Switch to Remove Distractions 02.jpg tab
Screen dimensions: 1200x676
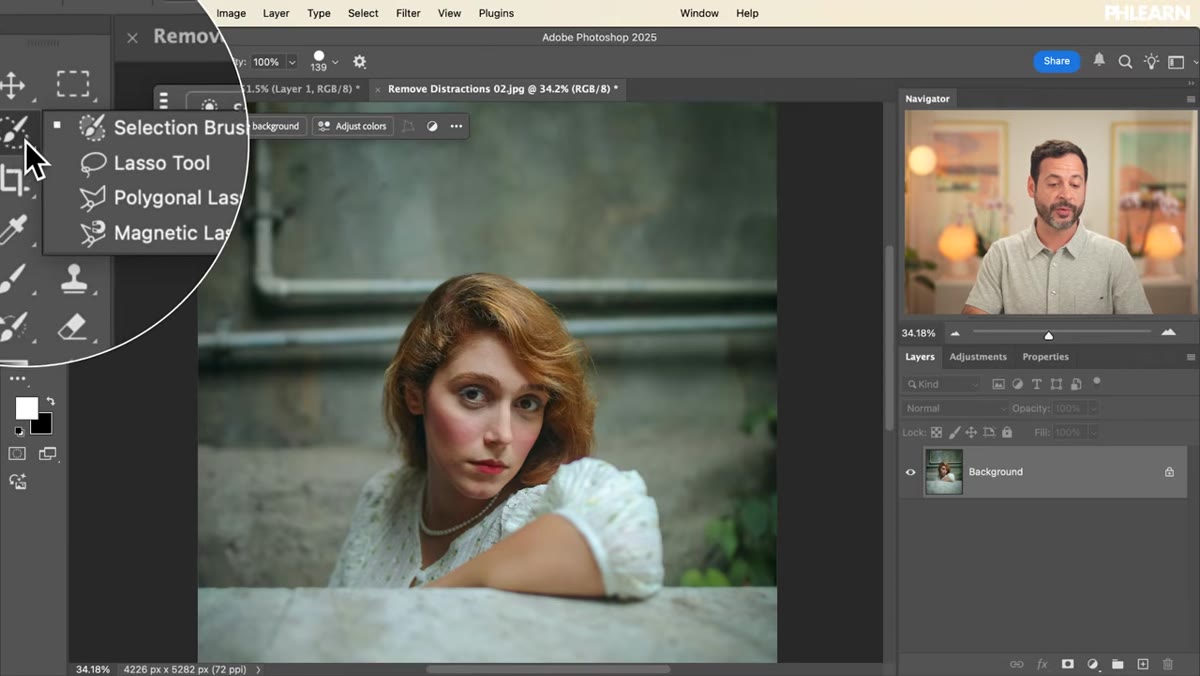(503, 89)
